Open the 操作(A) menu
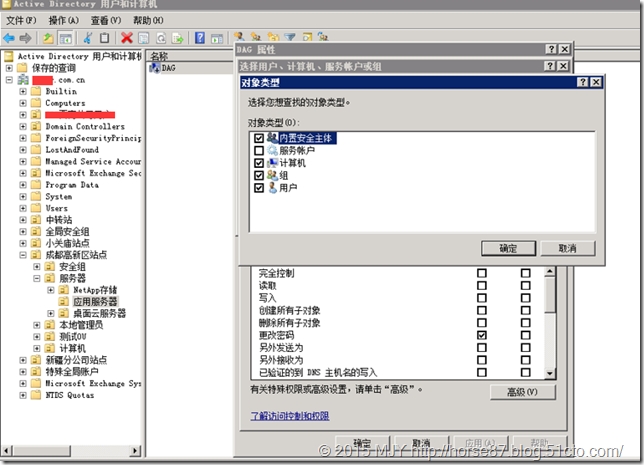644x465 pixels. (64, 20)
